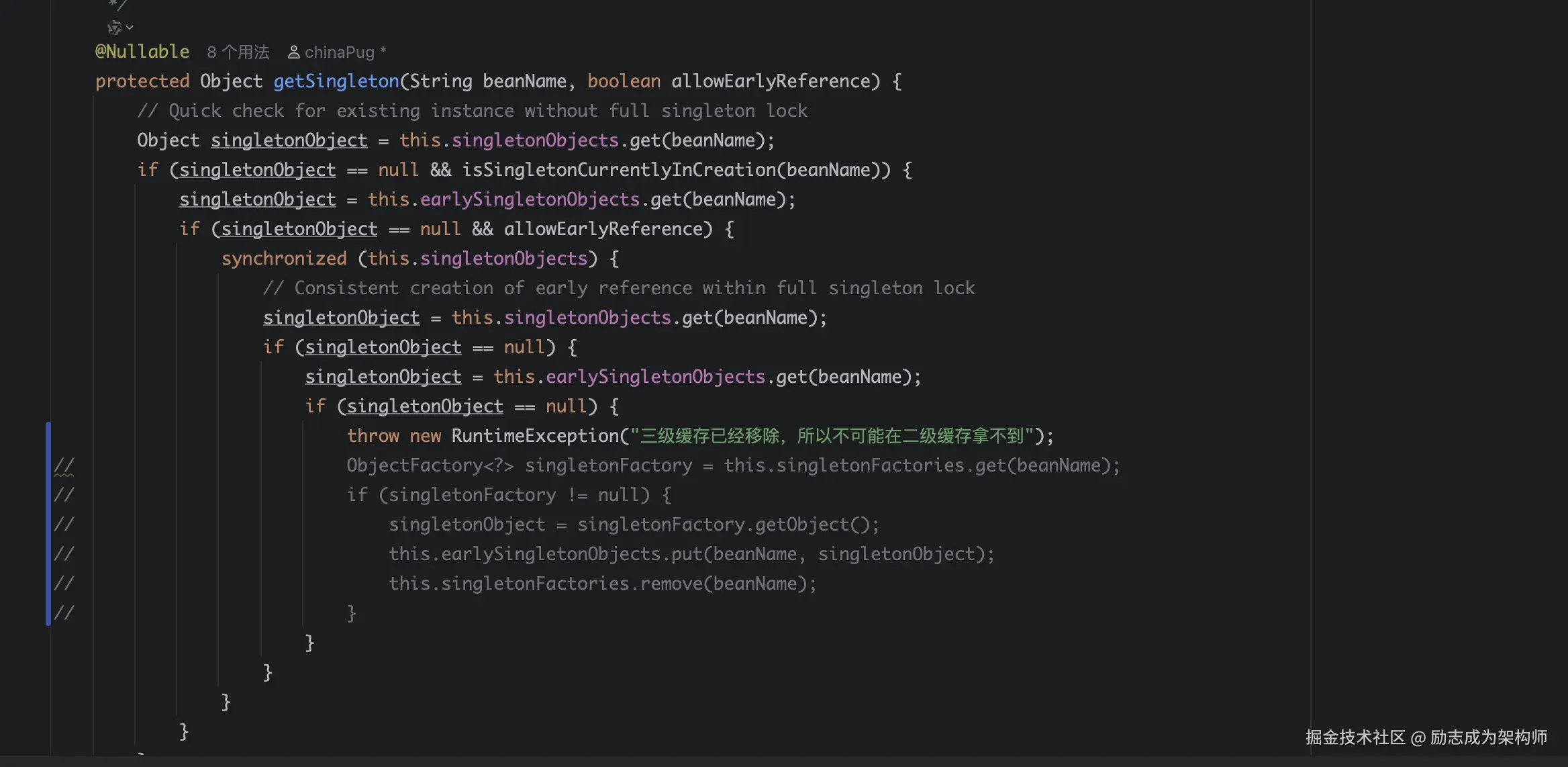Click the AI assistant icon above @Nullable

(114, 28)
